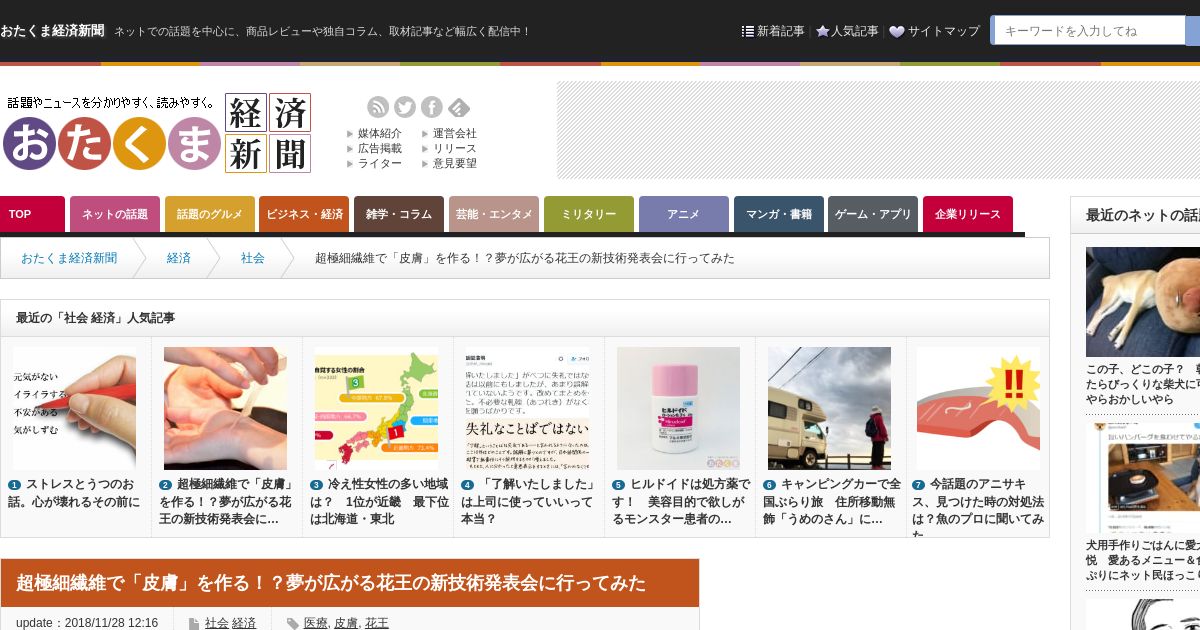Open the Feedly social icon
1200x630 pixels.
[459, 107]
